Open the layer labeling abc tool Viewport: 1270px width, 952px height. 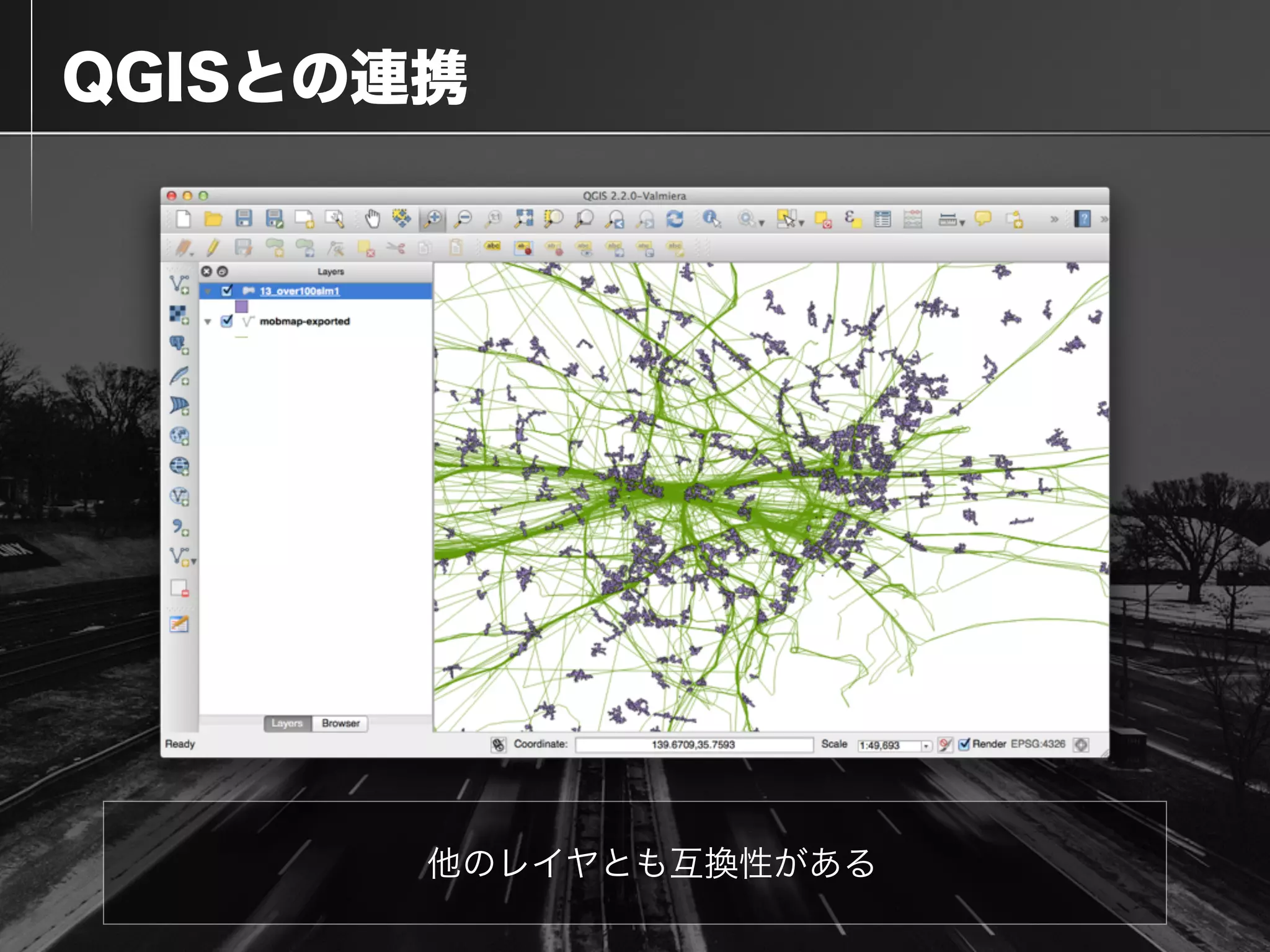tap(493, 247)
